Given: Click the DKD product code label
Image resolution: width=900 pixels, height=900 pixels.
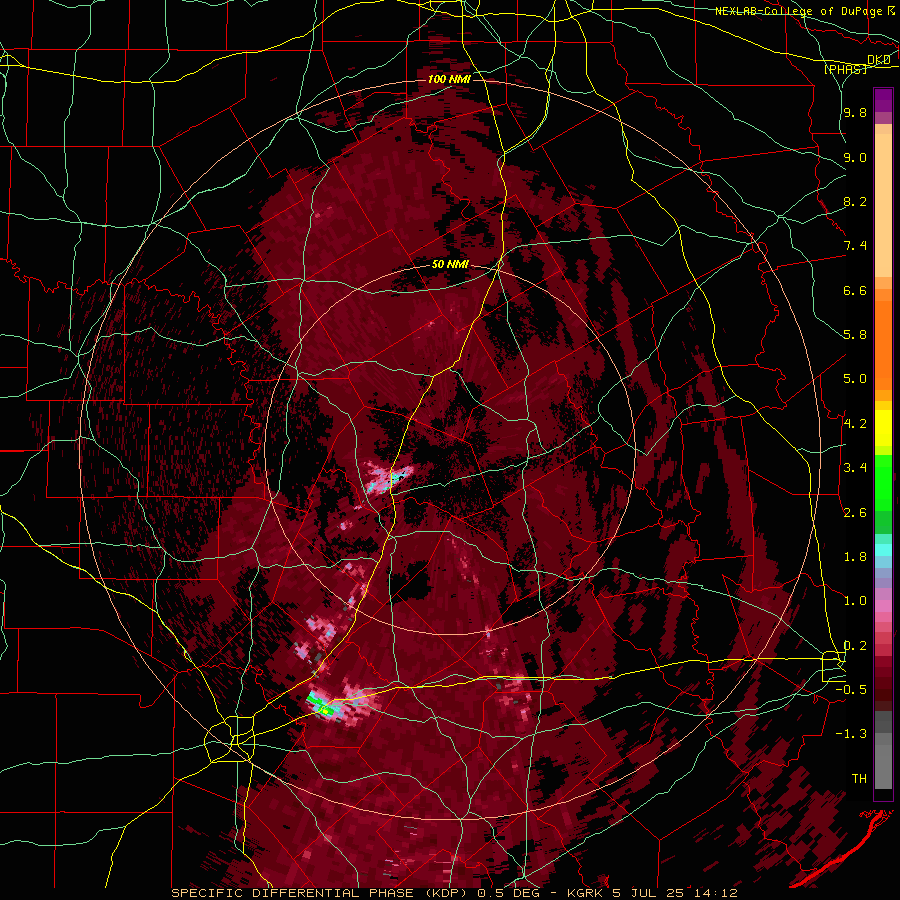Looking at the screenshot, I should pos(878,60).
